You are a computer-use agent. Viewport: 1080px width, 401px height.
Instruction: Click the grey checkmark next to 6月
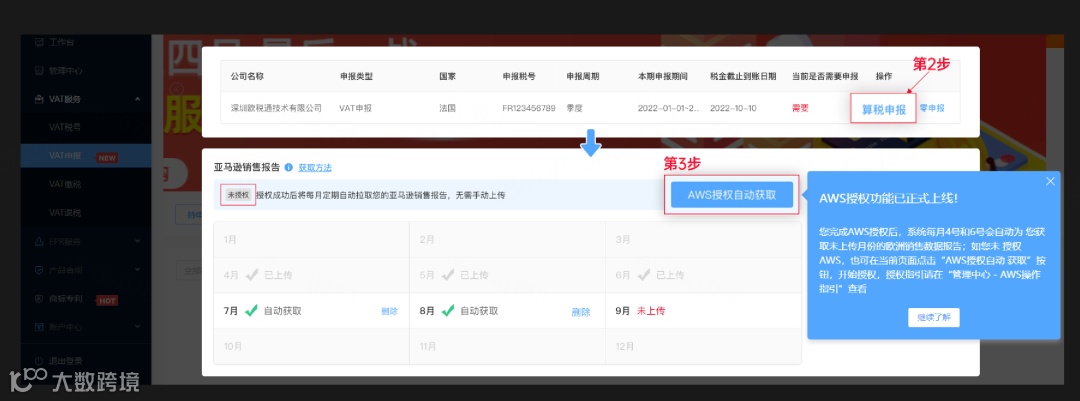[x=643, y=275]
